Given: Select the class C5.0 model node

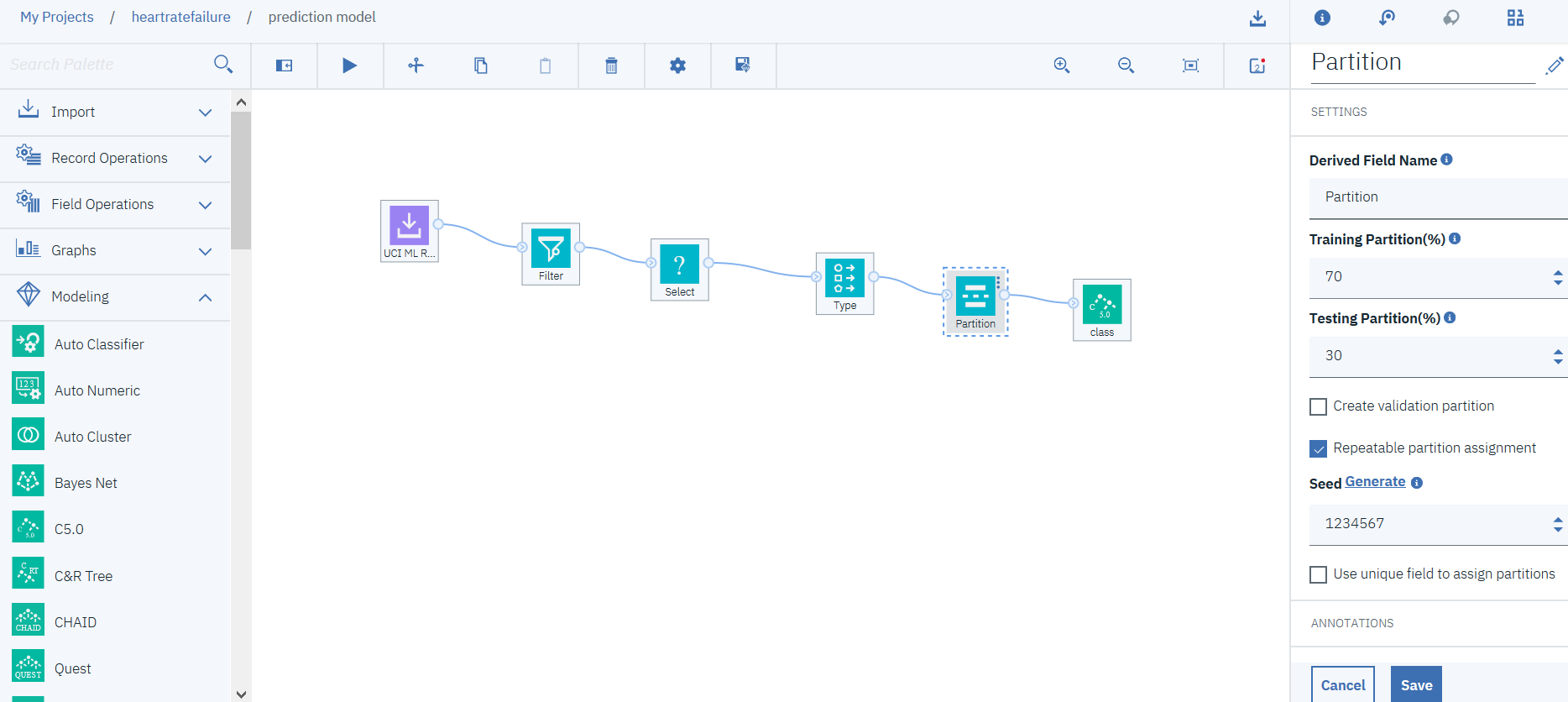Looking at the screenshot, I should coord(1102,310).
